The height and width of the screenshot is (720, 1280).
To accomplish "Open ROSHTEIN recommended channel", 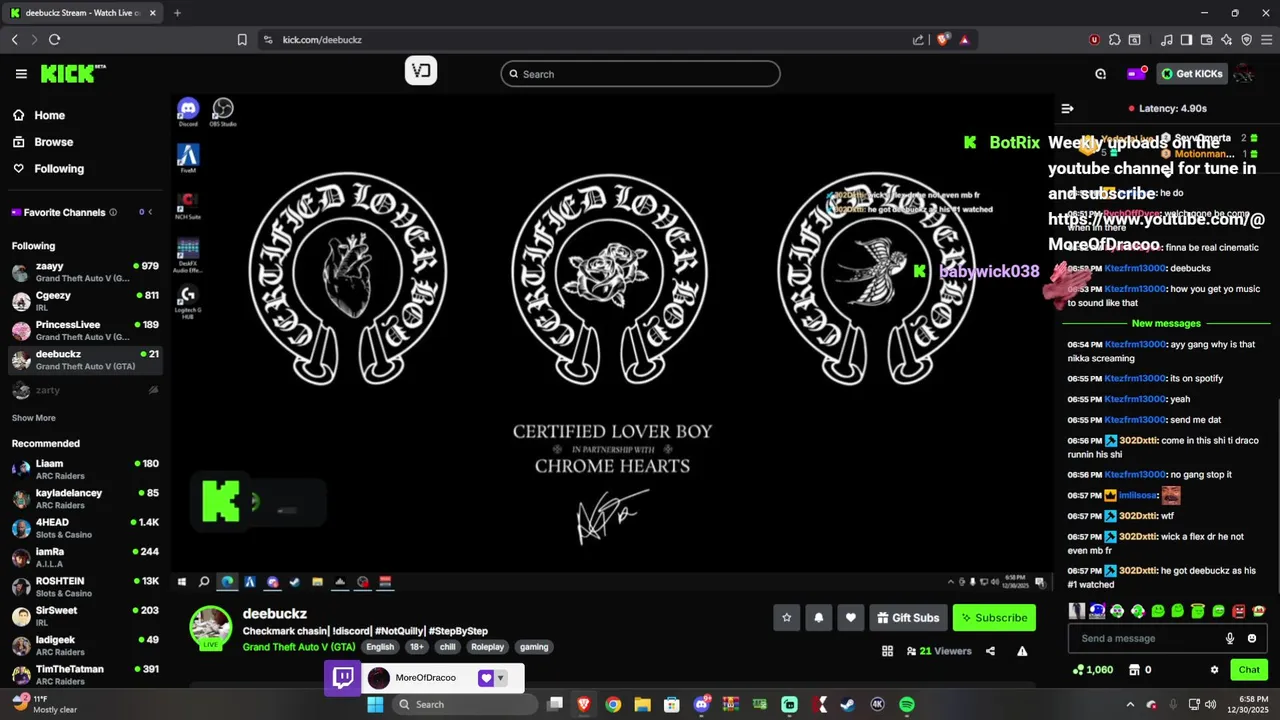I will [x=85, y=586].
